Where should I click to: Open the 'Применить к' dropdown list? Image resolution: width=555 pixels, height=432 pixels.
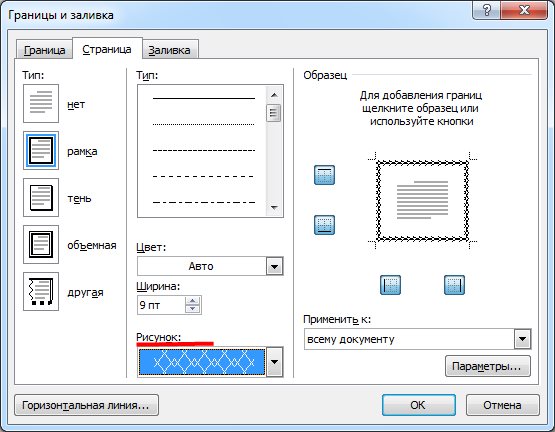point(522,339)
